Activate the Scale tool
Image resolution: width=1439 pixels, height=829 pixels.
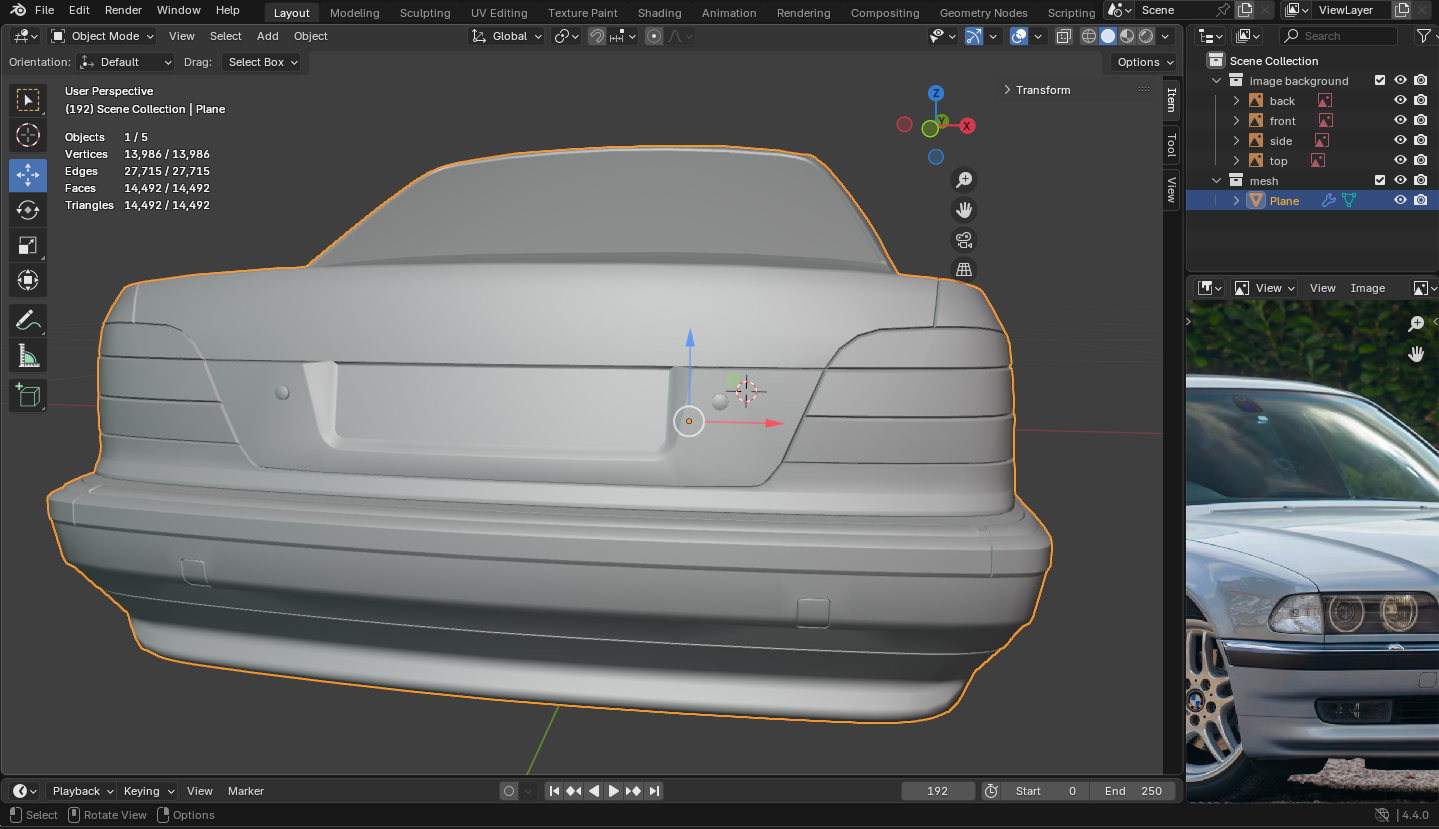[28, 246]
